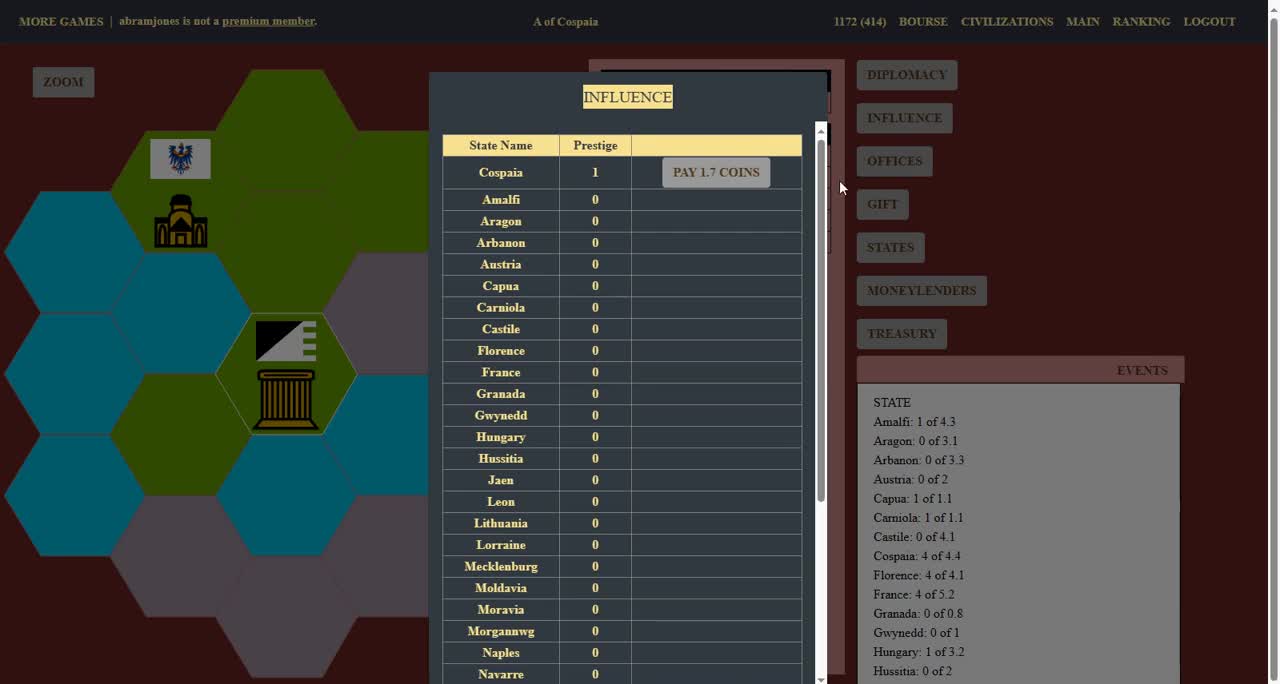Open the Diplomacy panel
1280x684 pixels.
point(906,75)
